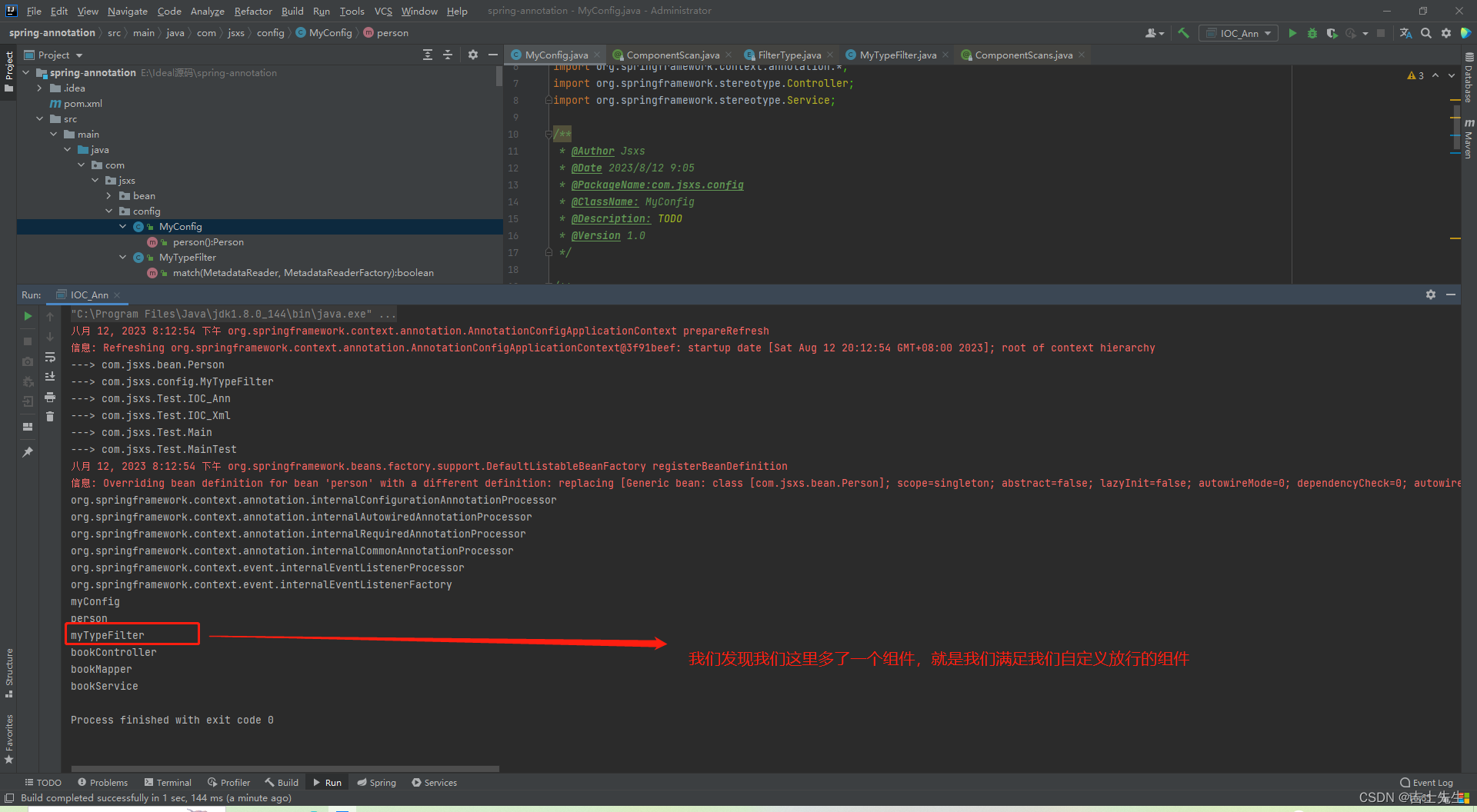Open the Spring tool window
Image resolution: width=1477 pixels, height=812 pixels.
[x=377, y=782]
